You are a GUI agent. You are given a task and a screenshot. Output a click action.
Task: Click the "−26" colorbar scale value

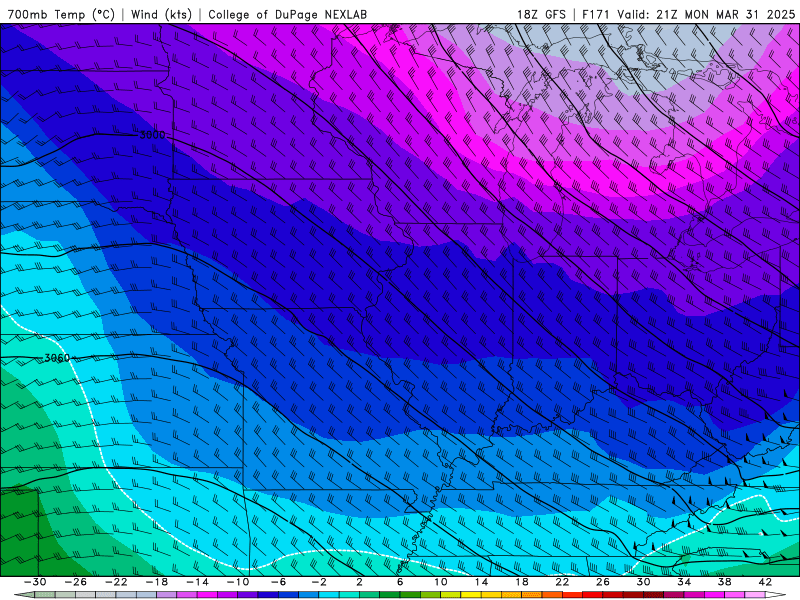coord(76,582)
